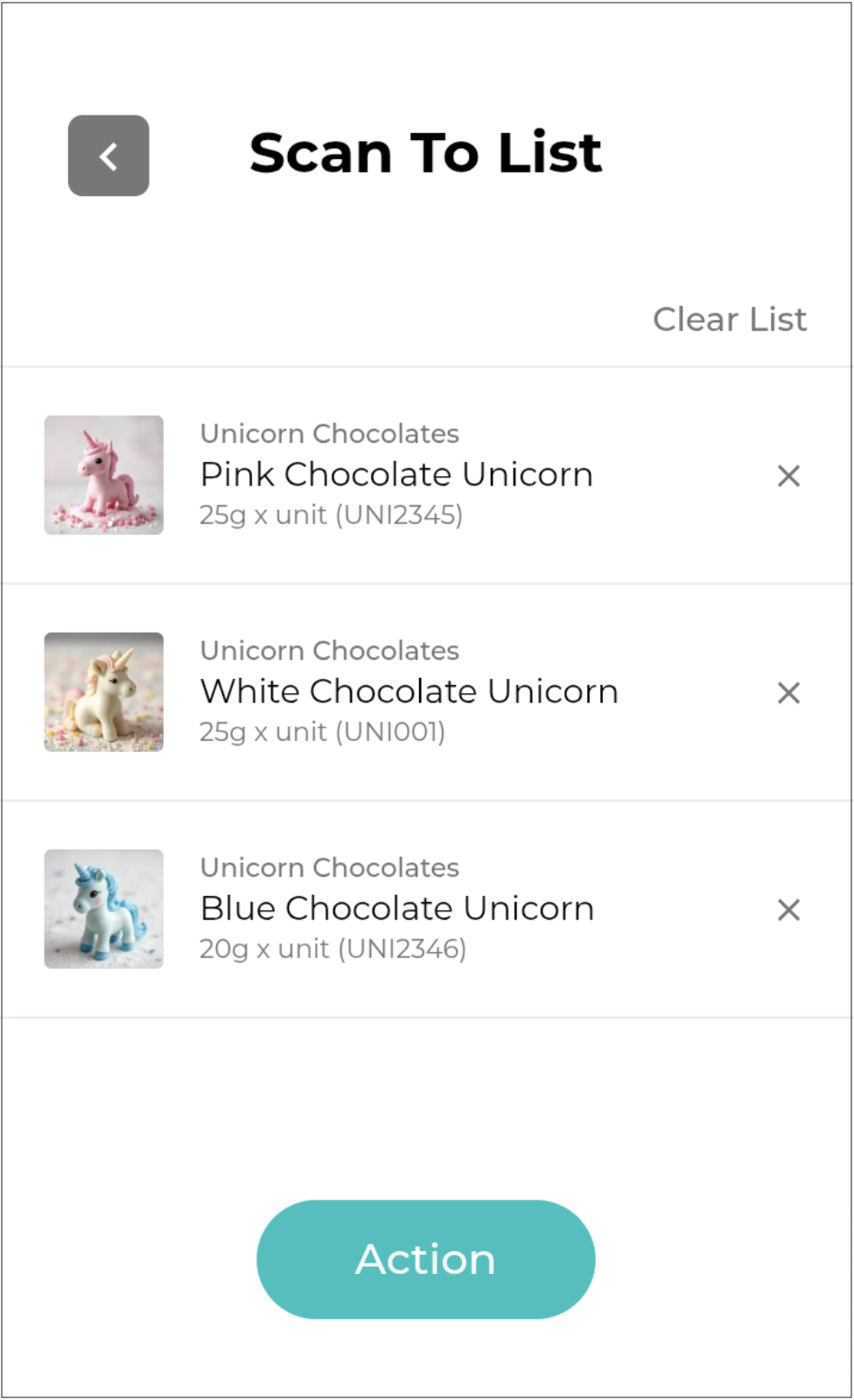Select Unicorn Chocolates brand above Blue Chocolate Unicorn
The height and width of the screenshot is (1400, 854).
point(329,867)
